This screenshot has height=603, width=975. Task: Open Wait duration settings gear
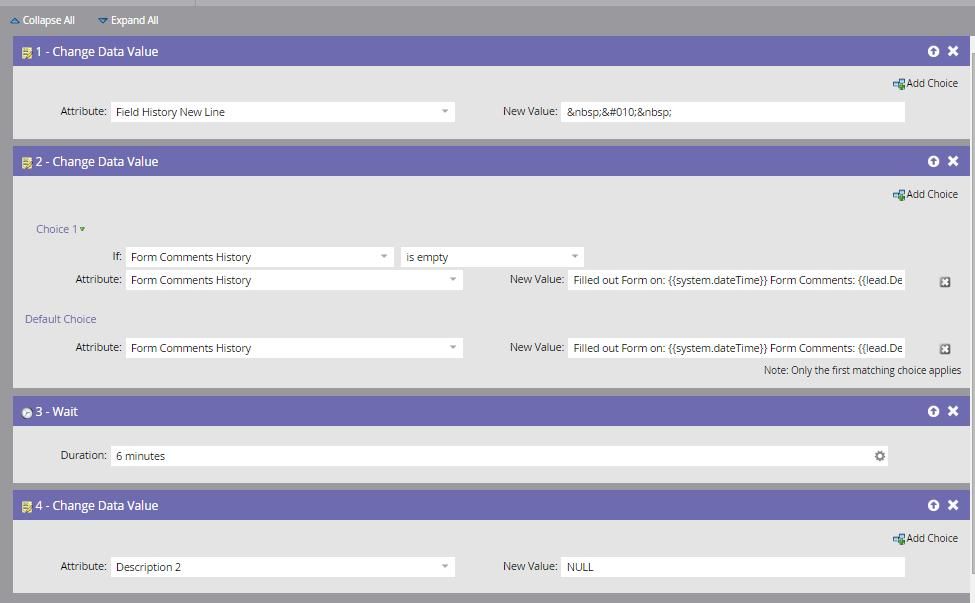[880, 456]
